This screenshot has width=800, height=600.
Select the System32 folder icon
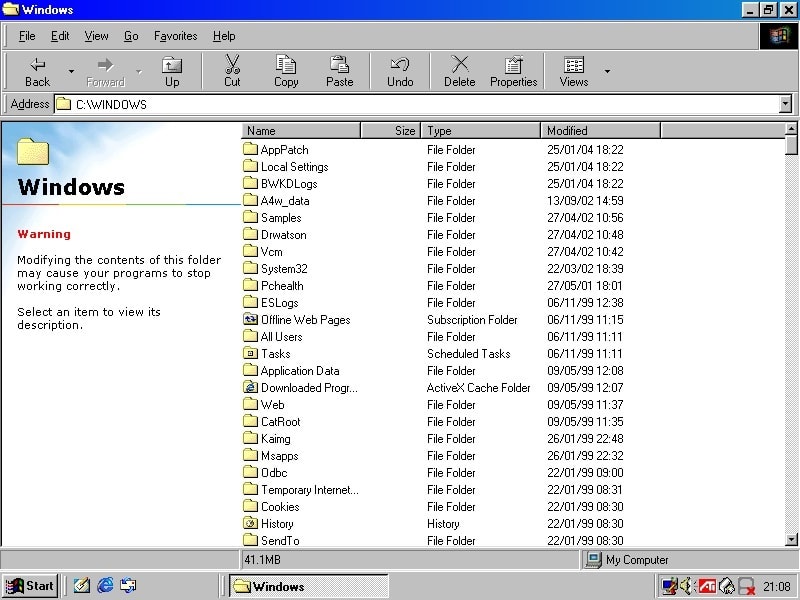(x=250, y=268)
